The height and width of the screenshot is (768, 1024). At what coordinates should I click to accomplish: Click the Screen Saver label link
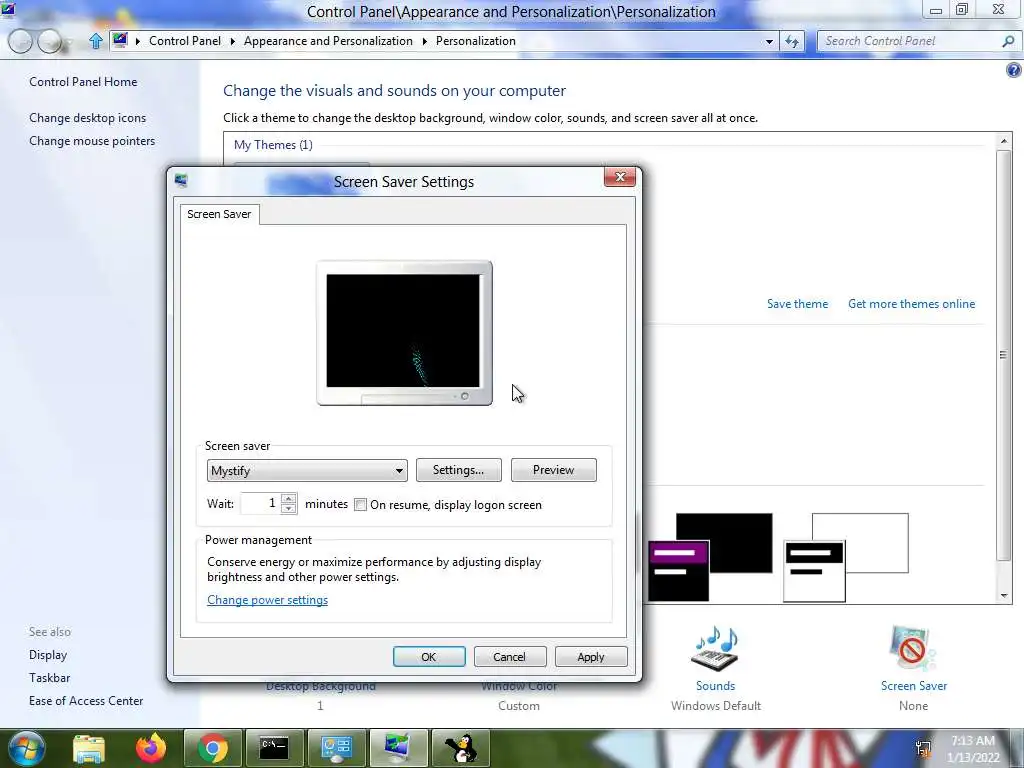pyautogui.click(x=914, y=686)
